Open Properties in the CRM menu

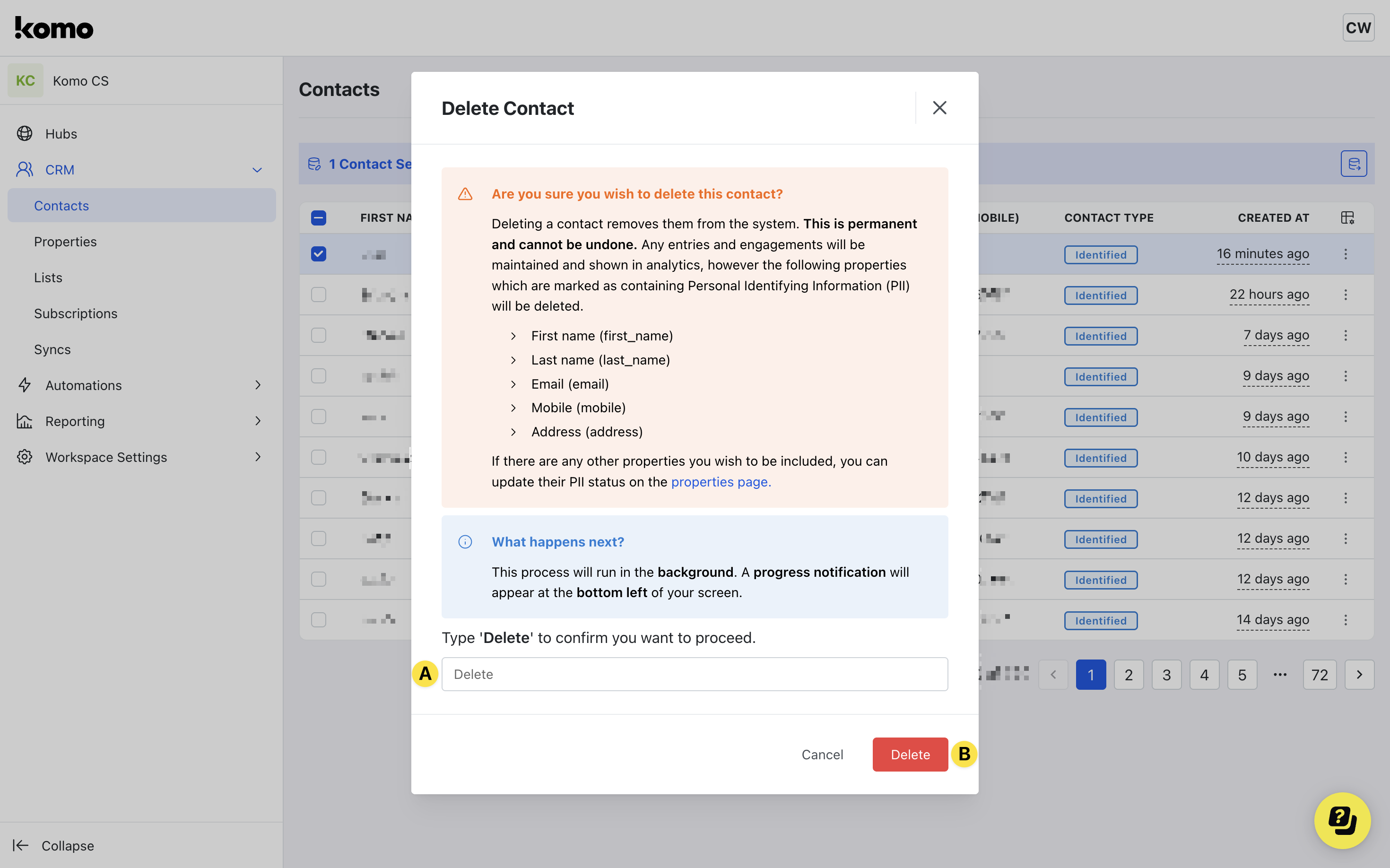65,242
